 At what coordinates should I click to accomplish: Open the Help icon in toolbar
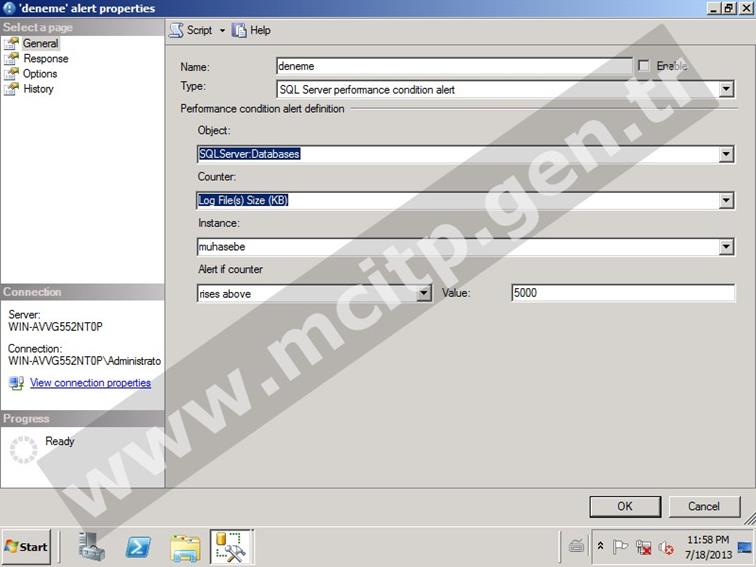[x=239, y=30]
